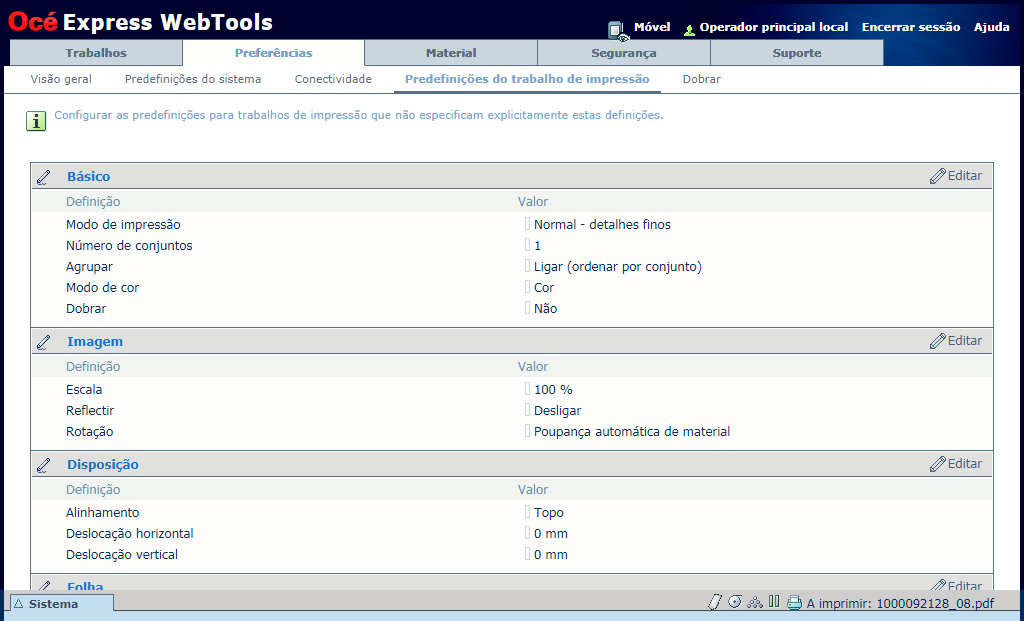Switch to the Segurança tab
The height and width of the screenshot is (621, 1024).
click(623, 53)
